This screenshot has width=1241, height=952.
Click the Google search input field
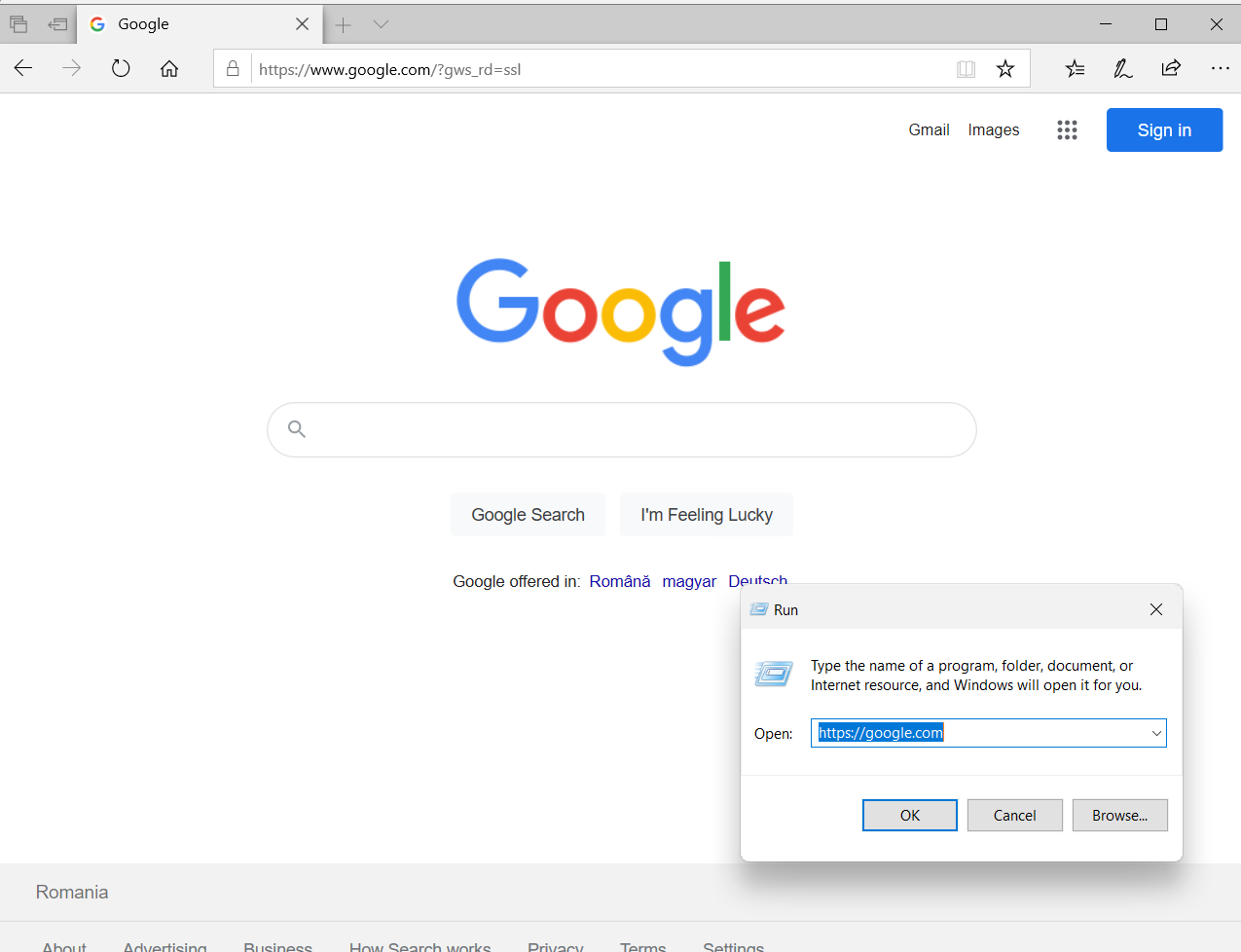click(x=621, y=429)
